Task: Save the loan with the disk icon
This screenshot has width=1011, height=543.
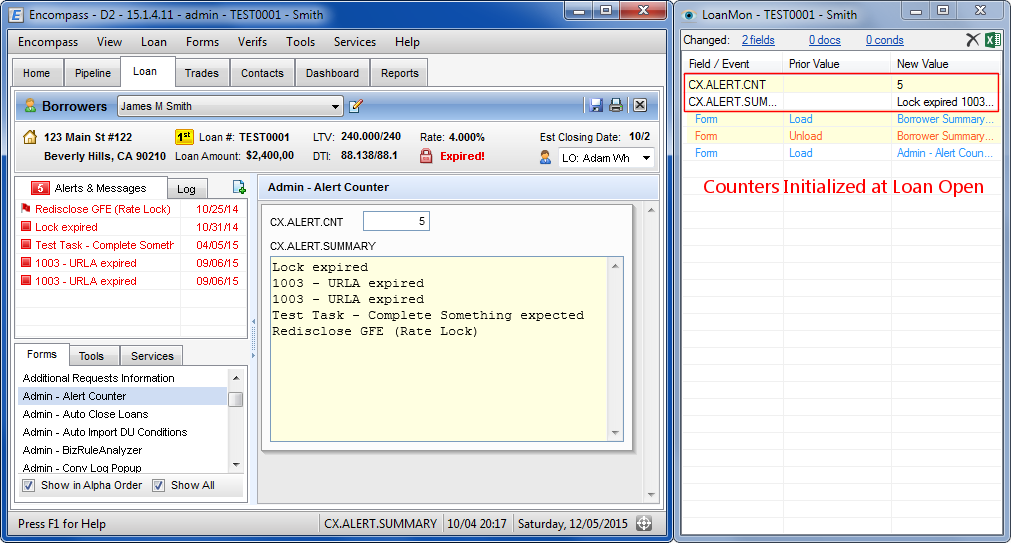Action: point(596,105)
